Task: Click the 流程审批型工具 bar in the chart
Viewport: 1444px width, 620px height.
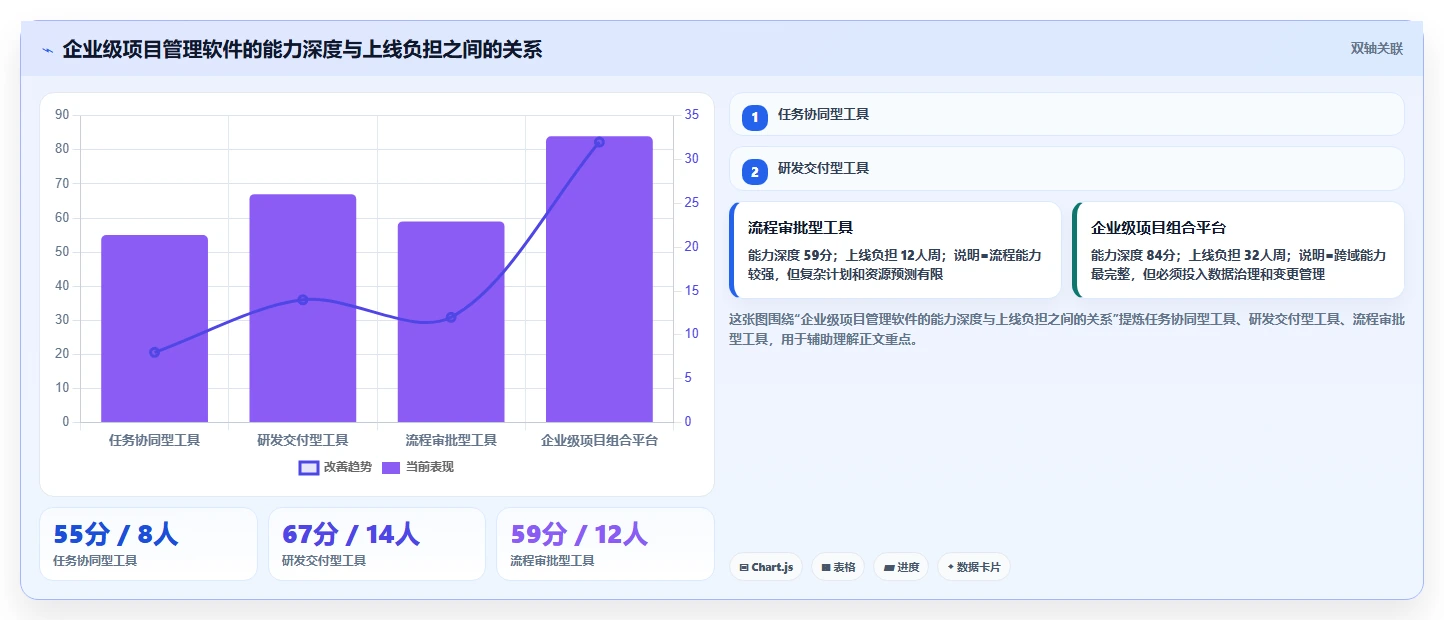Action: 451,322
